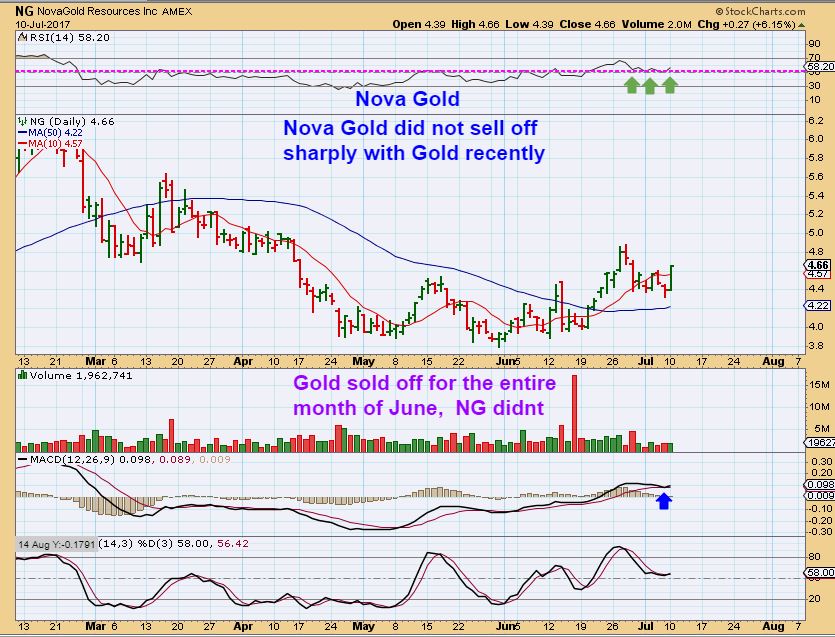This screenshot has height=637, width=835.
Task: Click the MA(50) 4.22 legend entry
Action: pos(51,133)
